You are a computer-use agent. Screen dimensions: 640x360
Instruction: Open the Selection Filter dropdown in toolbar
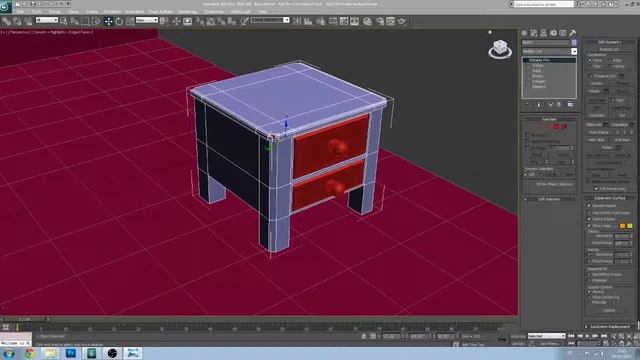47,20
